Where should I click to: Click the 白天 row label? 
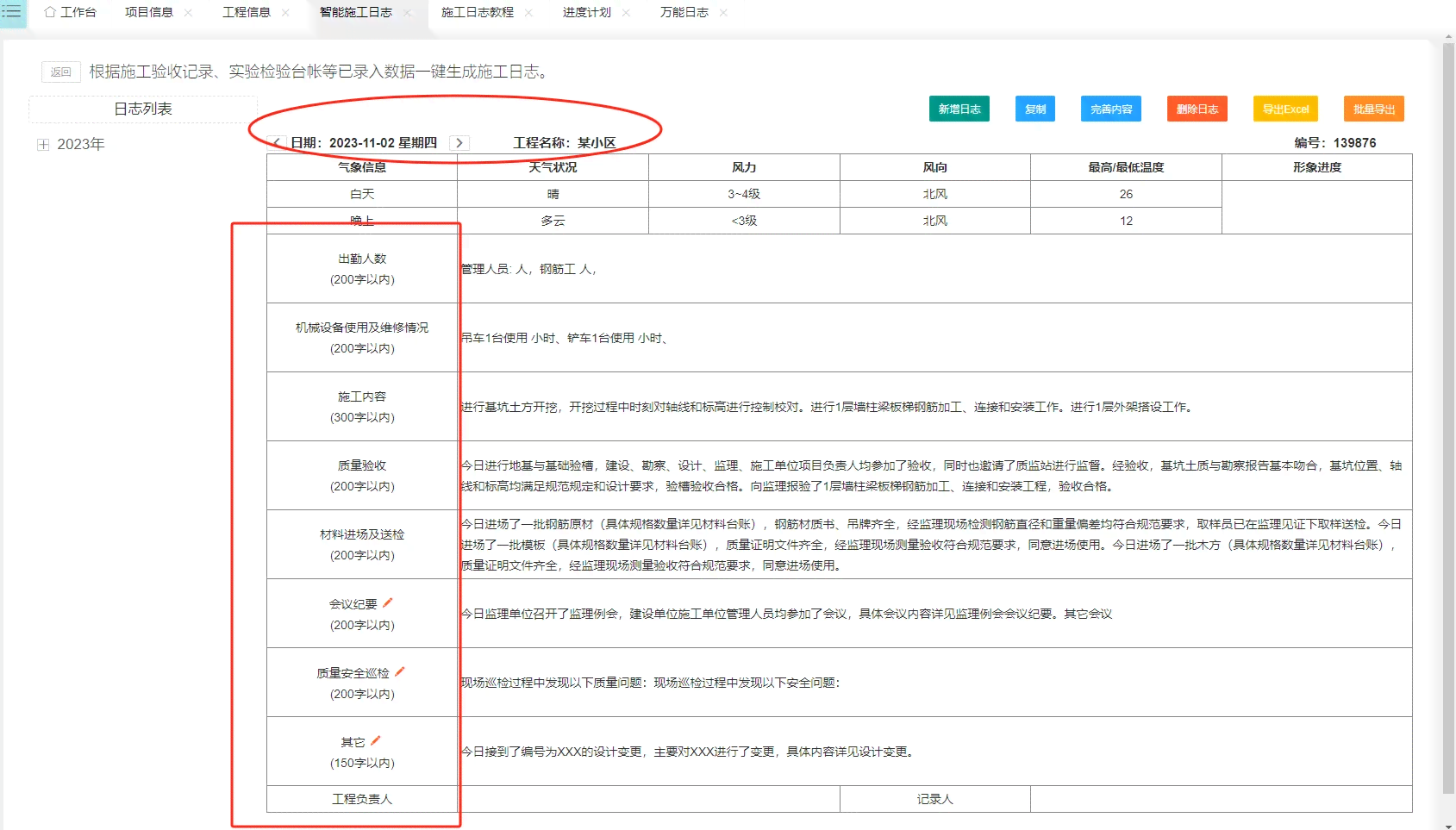(362, 194)
